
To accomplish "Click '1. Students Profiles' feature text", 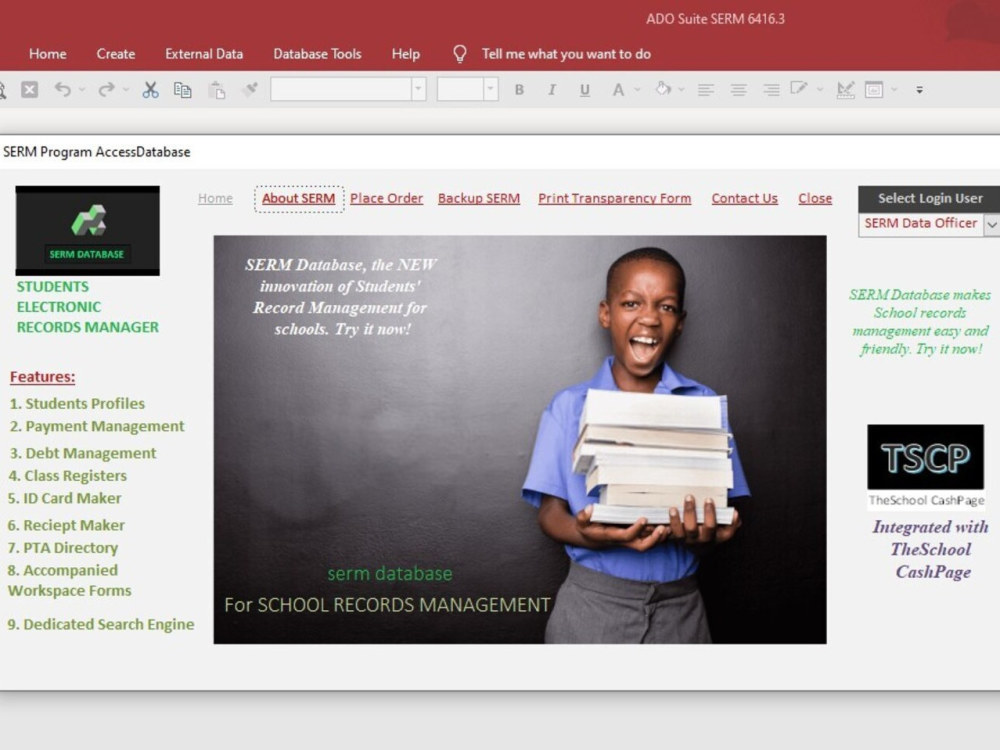I will pyautogui.click(x=77, y=404).
